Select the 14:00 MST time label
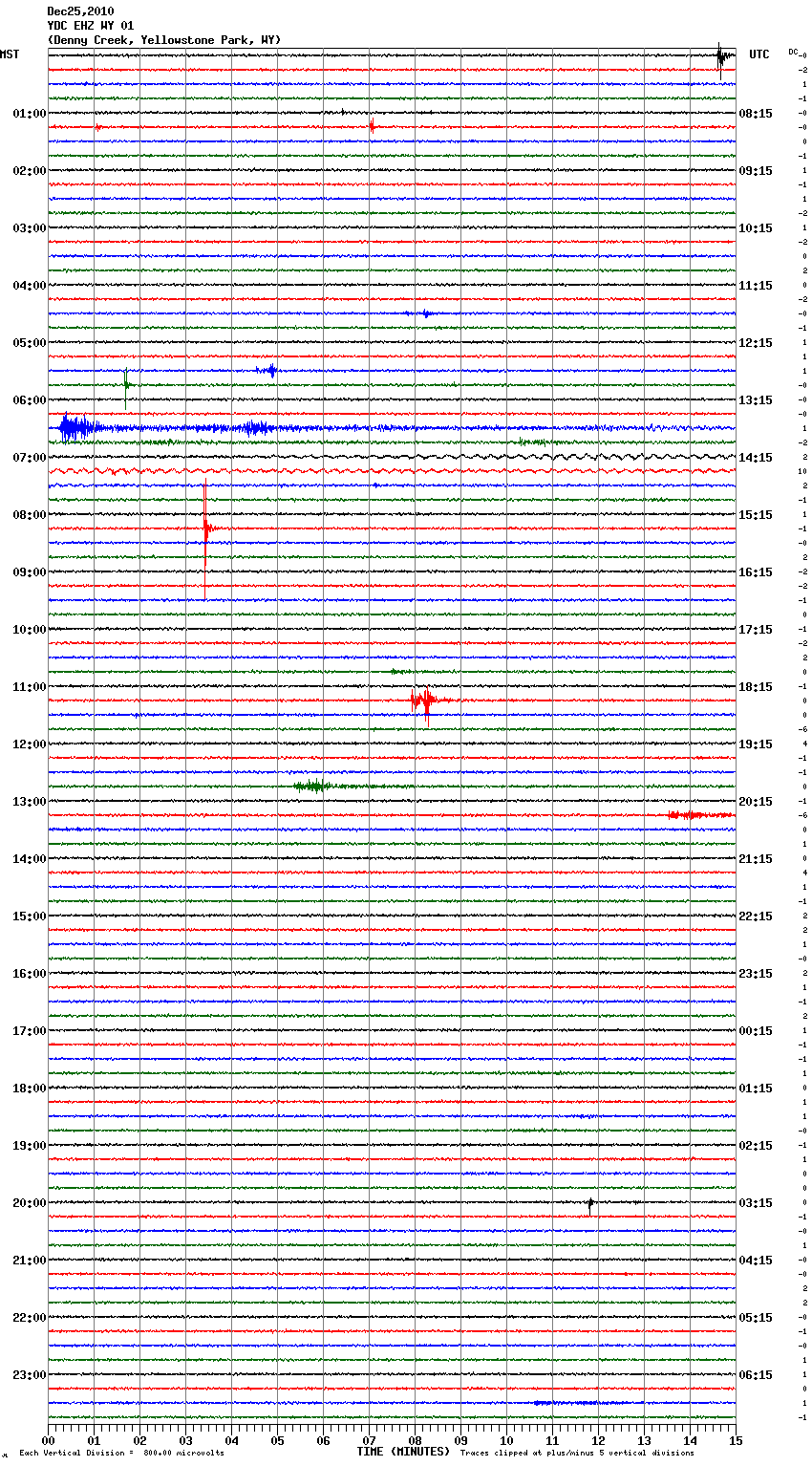This screenshot has height=1466, width=812. coord(30,859)
